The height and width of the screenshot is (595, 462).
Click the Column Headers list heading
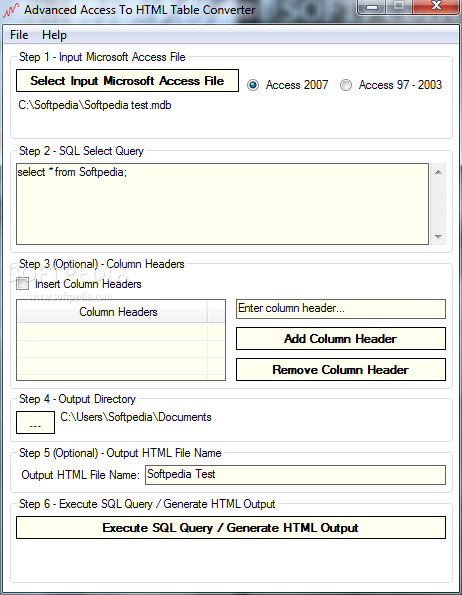(x=112, y=312)
